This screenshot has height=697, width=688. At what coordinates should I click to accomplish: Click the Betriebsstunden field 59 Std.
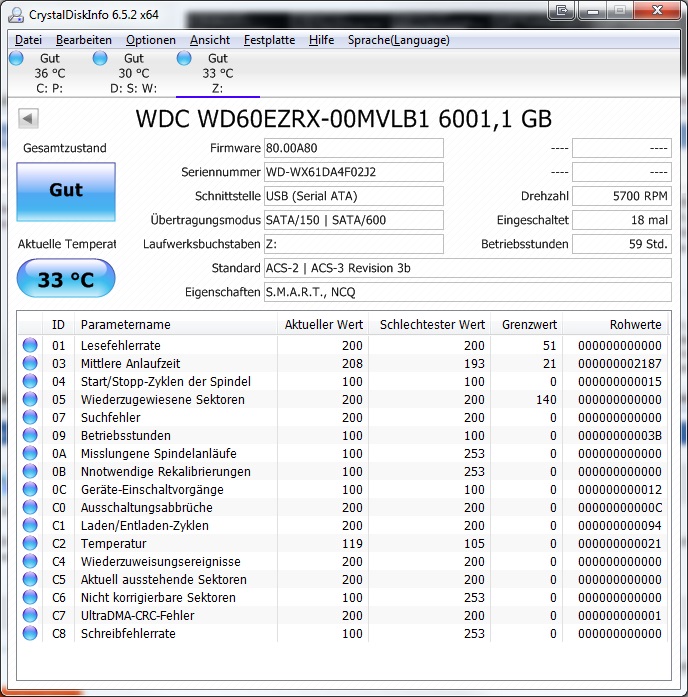click(622, 244)
